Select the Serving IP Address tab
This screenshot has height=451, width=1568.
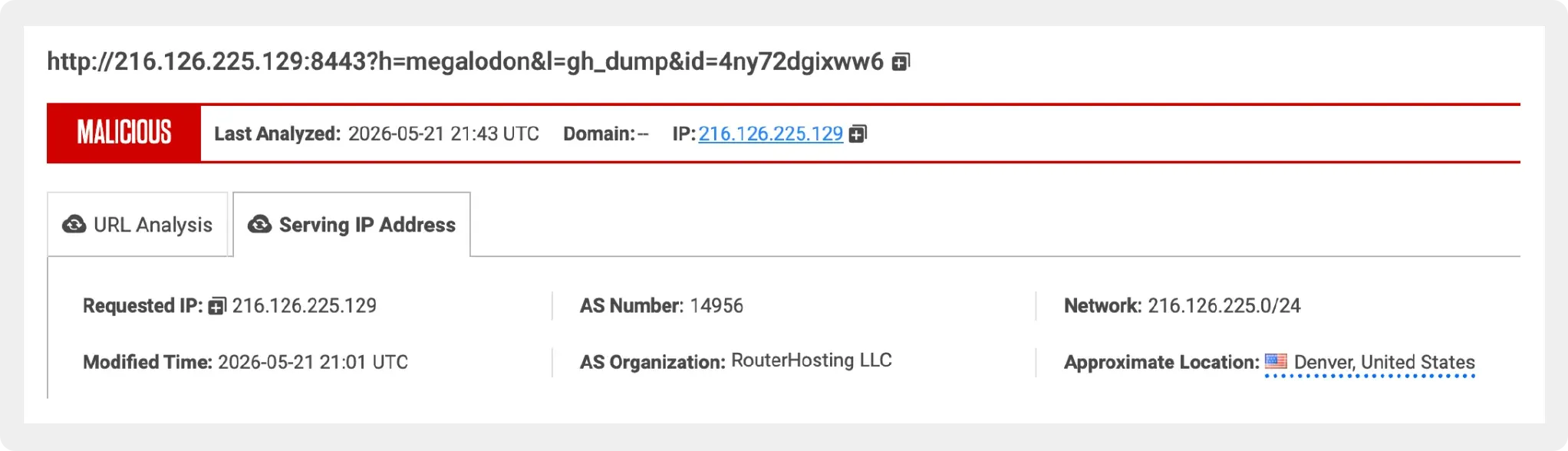pos(351,224)
